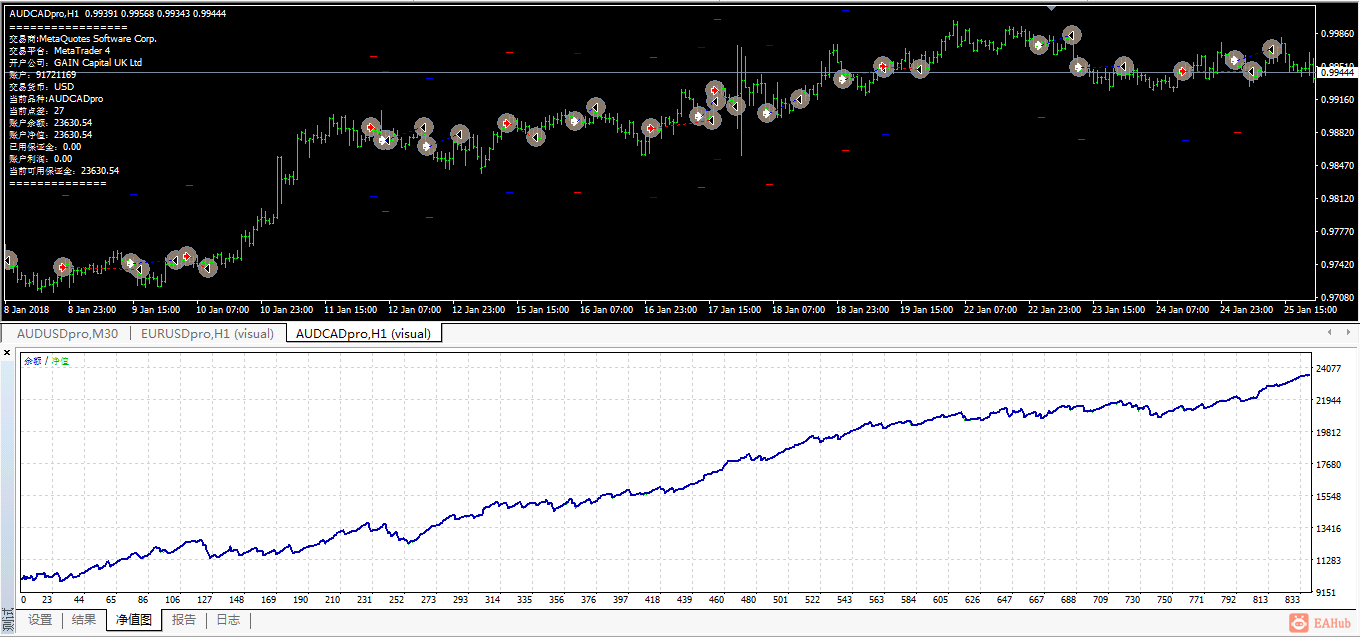Screen dimensions: 1360x638
Task: Click the 0.97770 price axis label
Action: [x=1337, y=232]
